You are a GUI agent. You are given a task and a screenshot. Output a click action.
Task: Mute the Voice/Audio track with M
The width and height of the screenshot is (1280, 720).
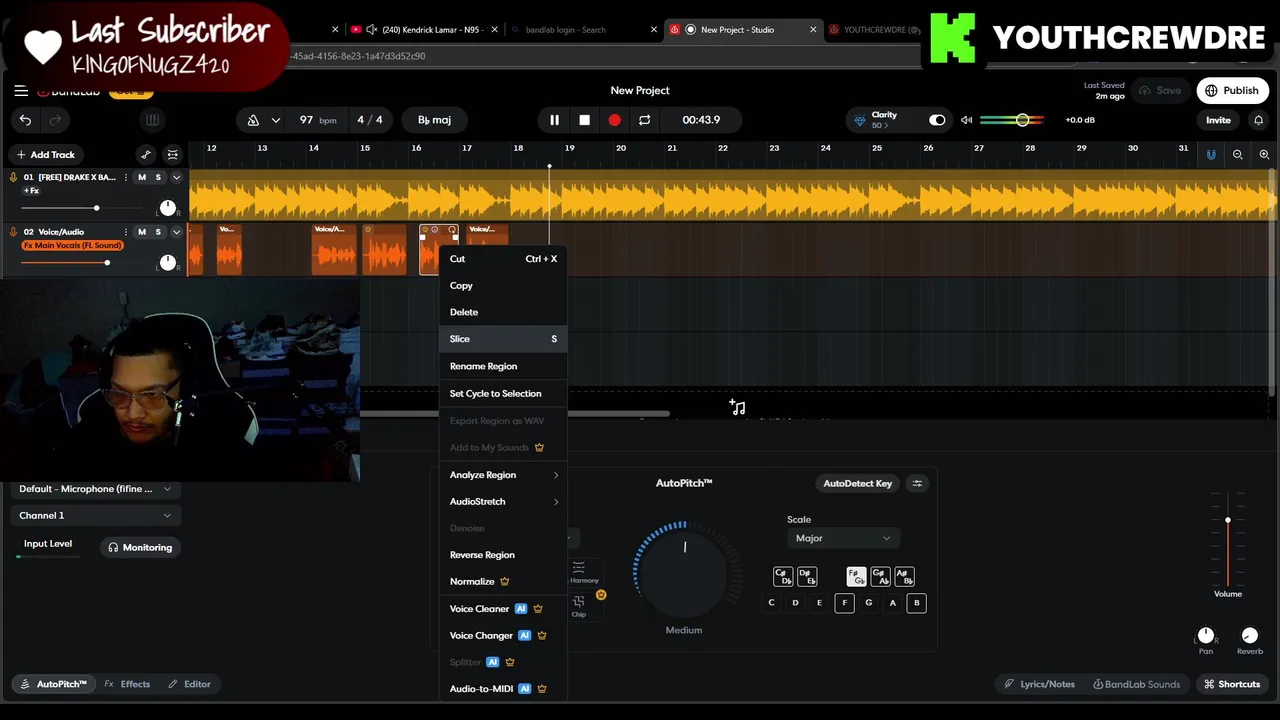coord(141,232)
